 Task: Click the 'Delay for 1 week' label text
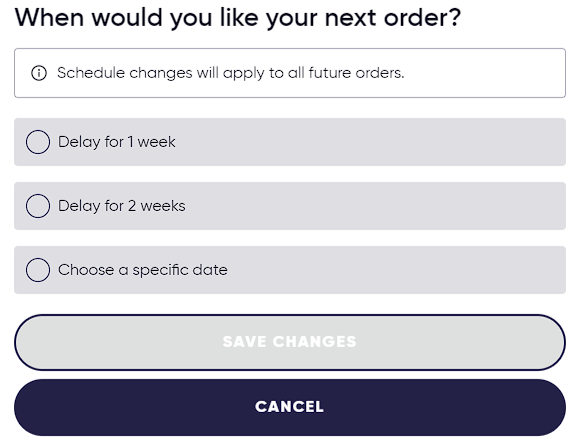[x=116, y=142]
